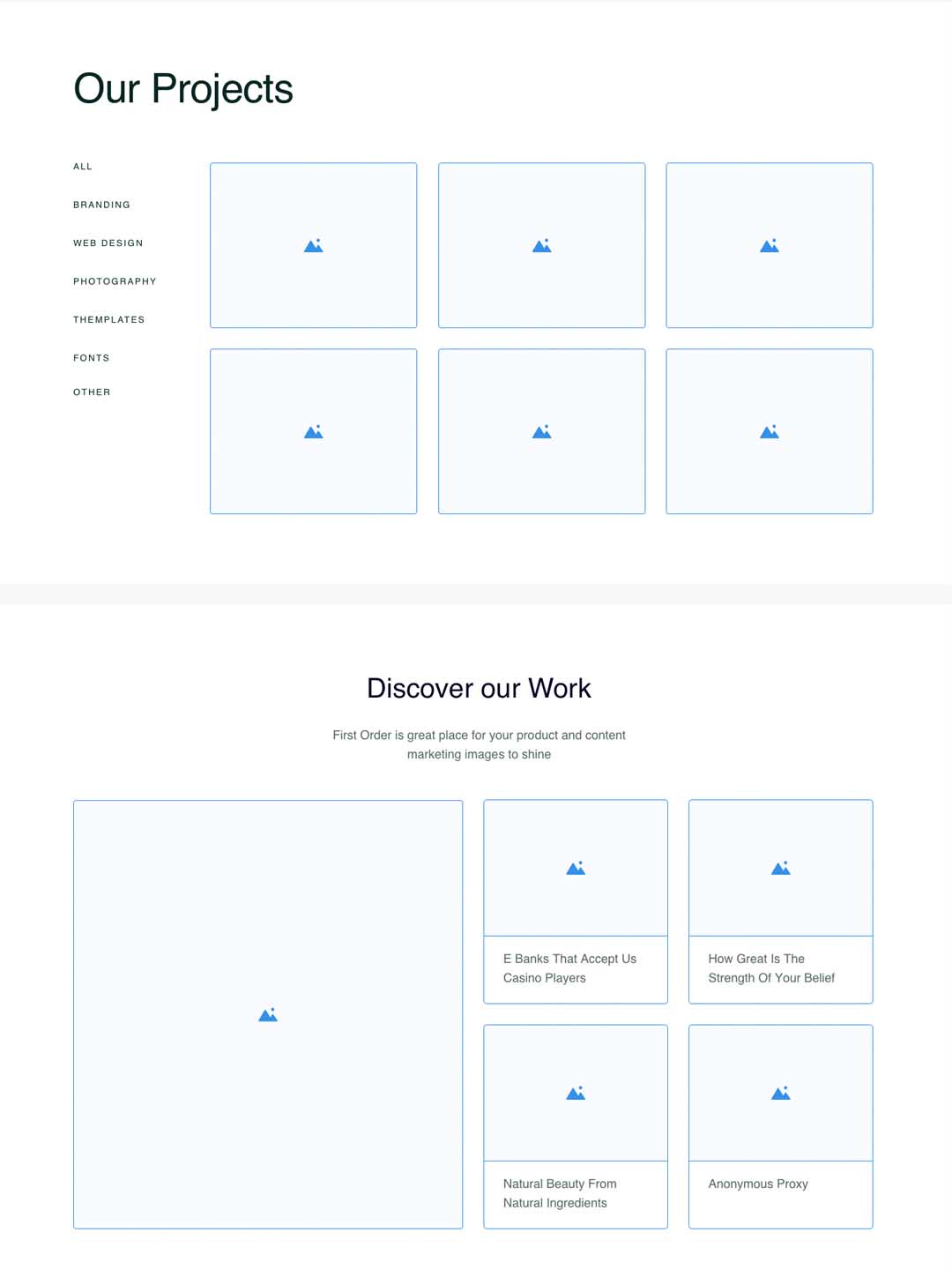The height and width of the screenshot is (1270, 952).
Task: Click image icon above How Great Is The
Action: point(780,868)
